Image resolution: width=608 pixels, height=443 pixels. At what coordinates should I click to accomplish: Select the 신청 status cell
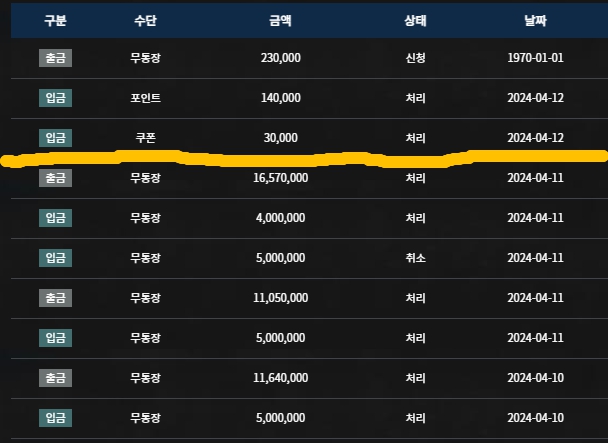(415, 58)
